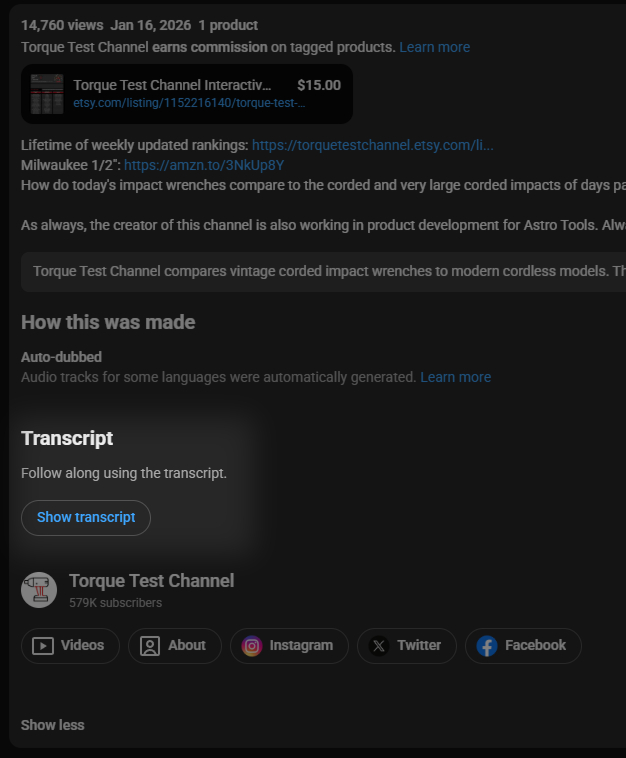The image size is (626, 758).
Task: Collapse description with Show less
Action: pyautogui.click(x=53, y=725)
